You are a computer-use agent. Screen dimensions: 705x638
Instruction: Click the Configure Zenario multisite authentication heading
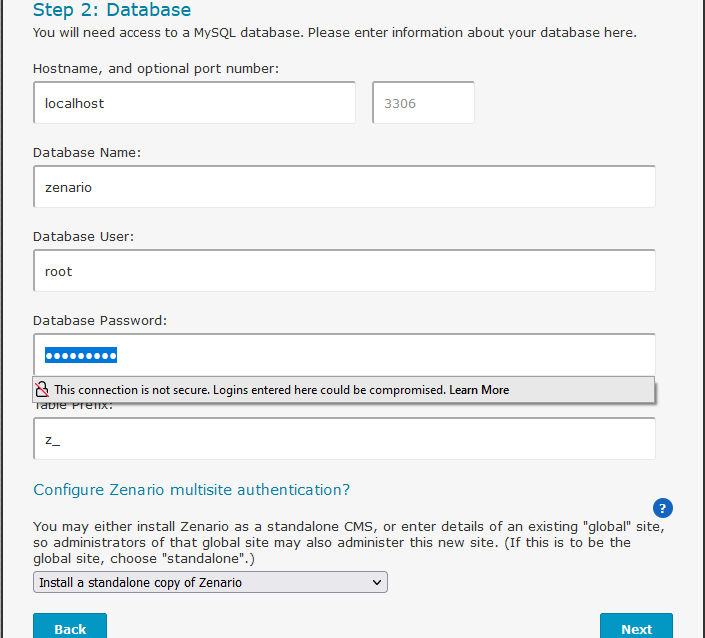pos(192,490)
